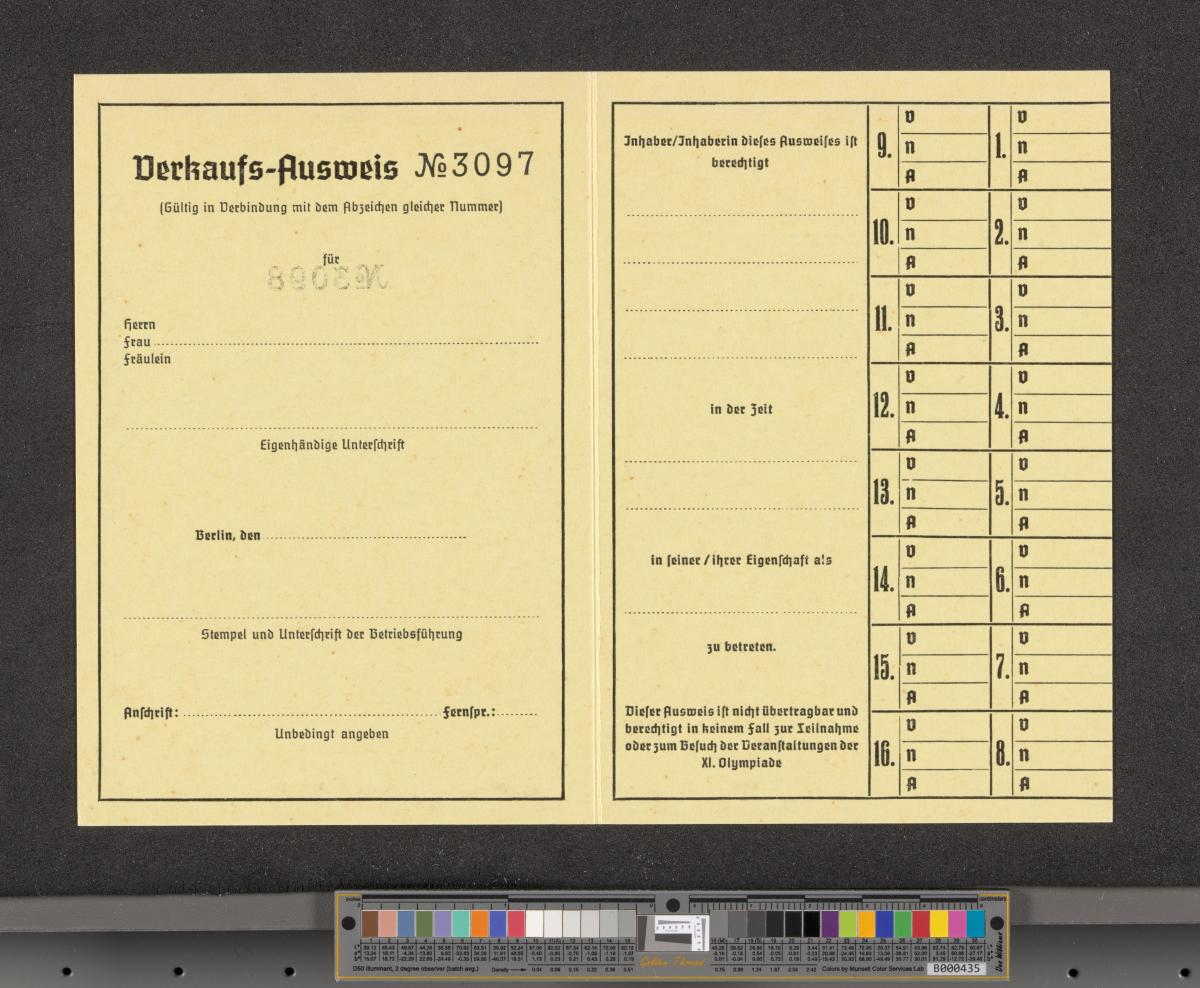Click the Eigenhändige Unterschrift signature line
Image resolution: width=1200 pixels, height=988 pixels.
point(331,428)
